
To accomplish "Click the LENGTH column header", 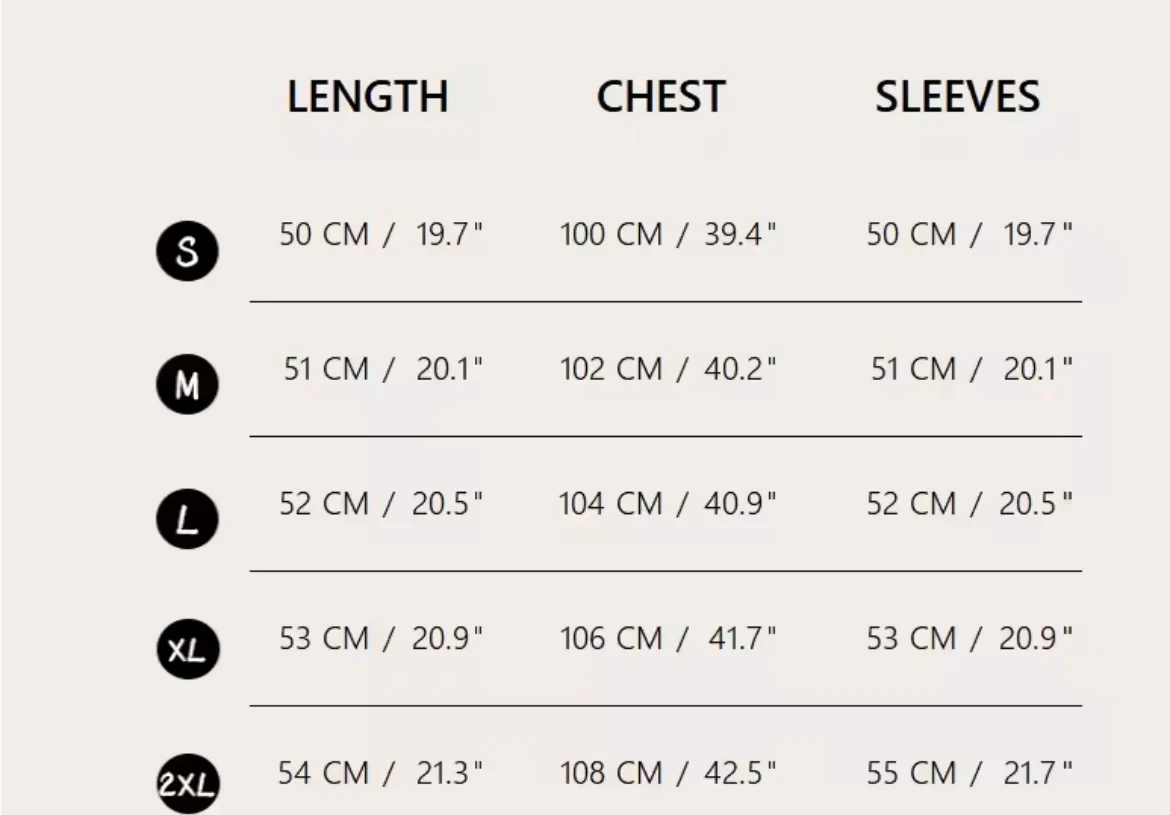I will tap(368, 97).
